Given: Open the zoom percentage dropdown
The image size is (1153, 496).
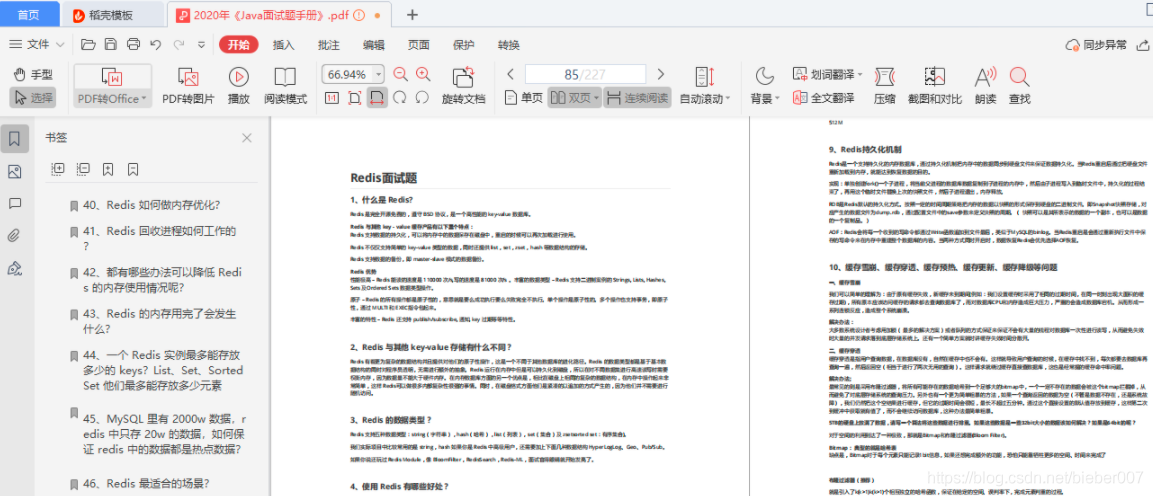Looking at the screenshot, I should point(379,74).
